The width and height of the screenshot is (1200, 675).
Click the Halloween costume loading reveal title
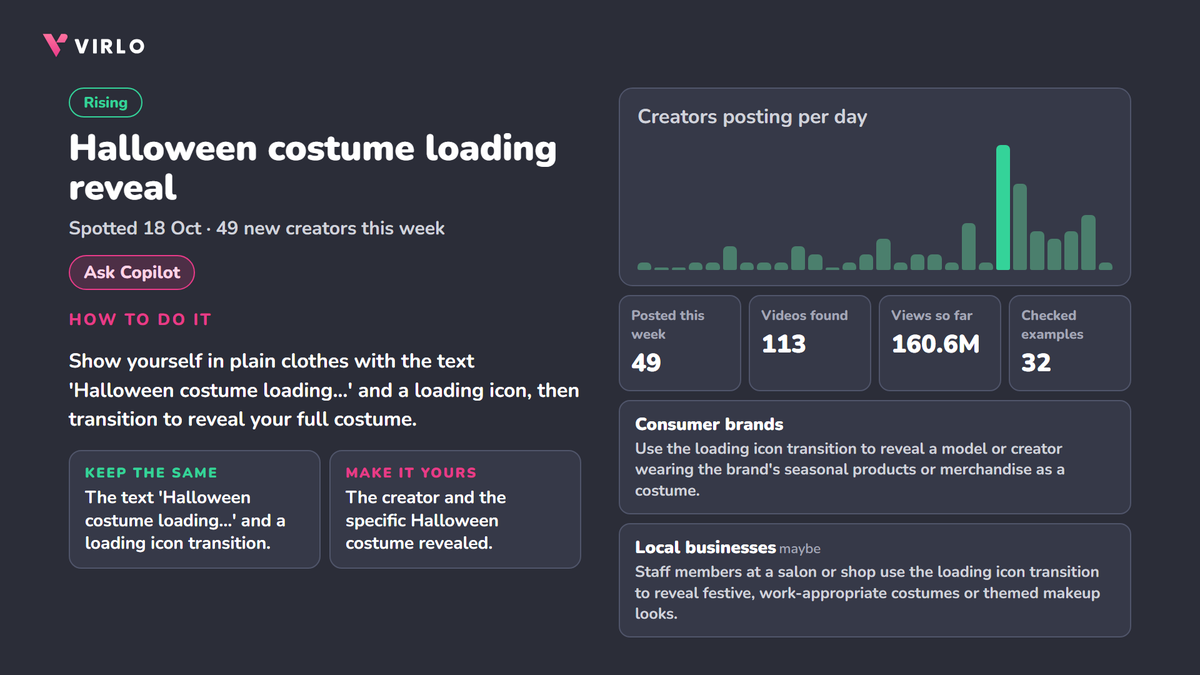[313, 167]
